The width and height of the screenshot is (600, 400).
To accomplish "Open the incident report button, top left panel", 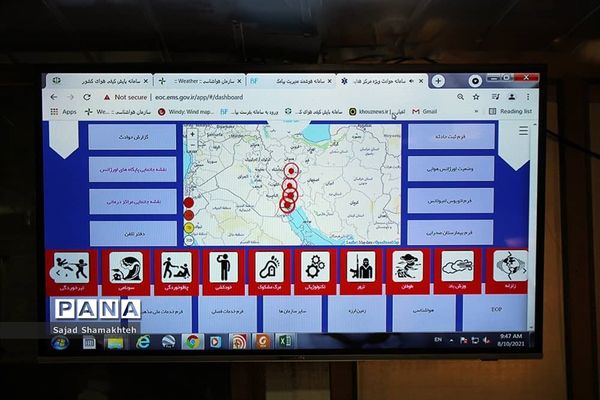I will [132, 137].
